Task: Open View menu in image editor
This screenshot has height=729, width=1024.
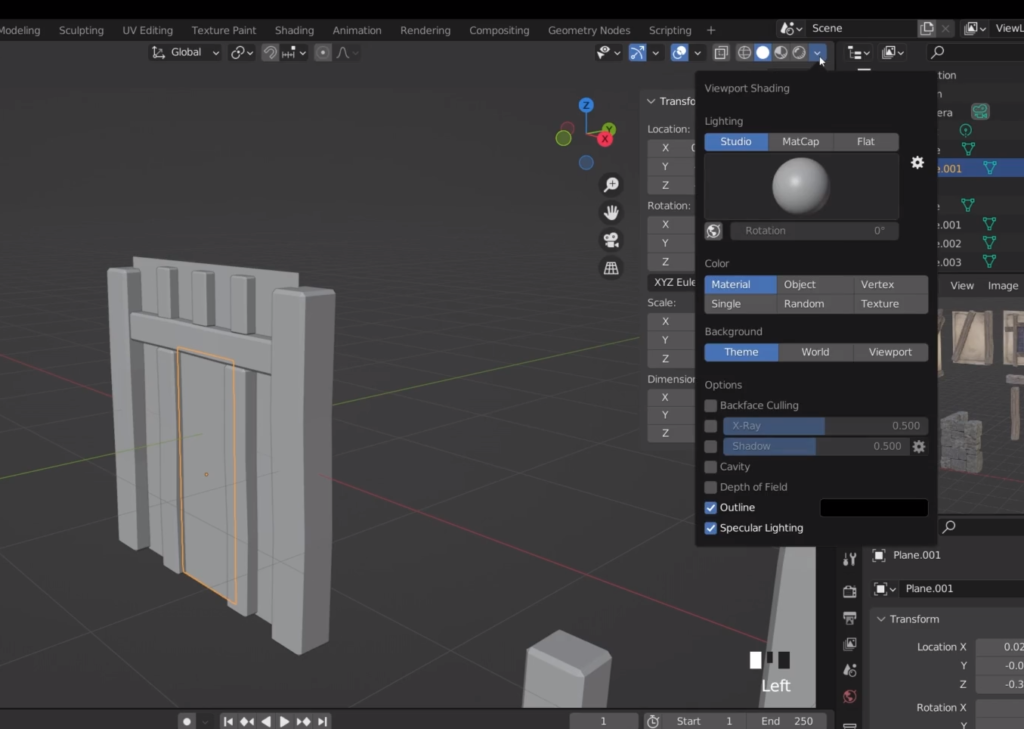Action: [961, 285]
